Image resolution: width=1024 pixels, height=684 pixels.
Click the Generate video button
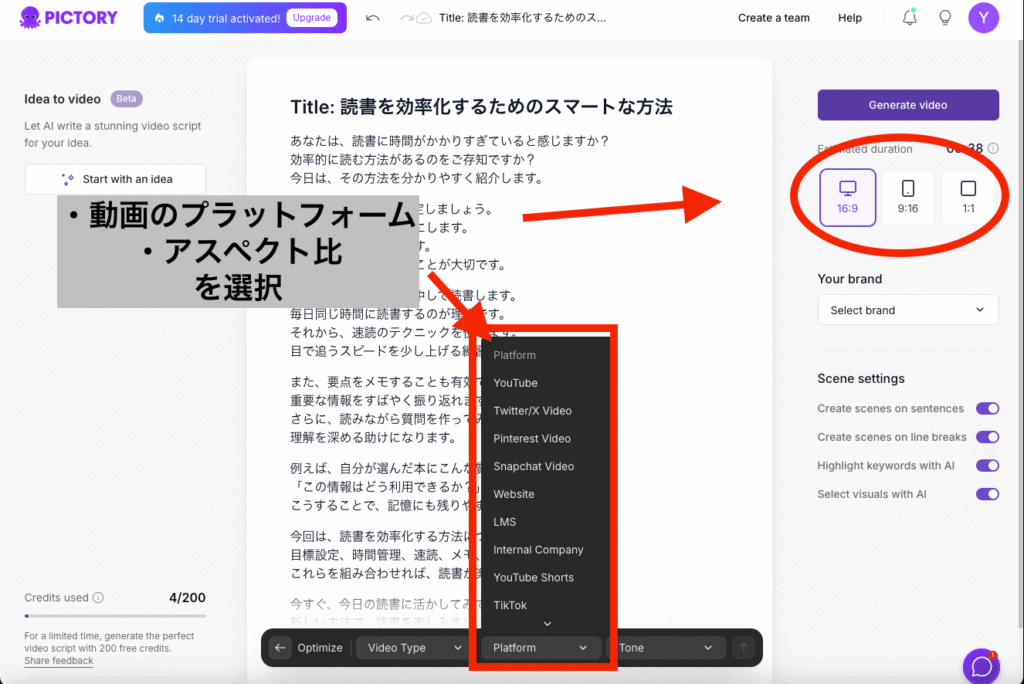[x=908, y=105]
